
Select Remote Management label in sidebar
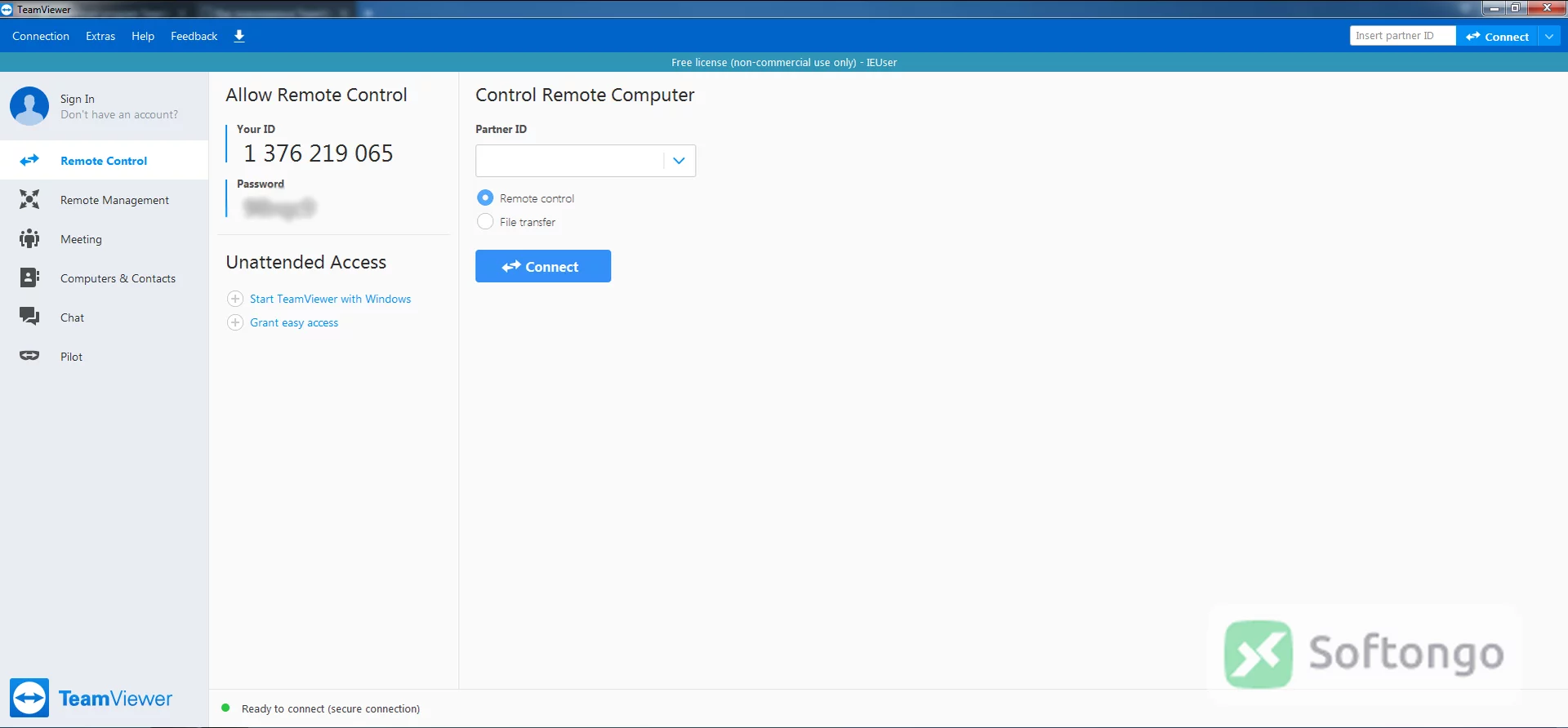click(114, 200)
